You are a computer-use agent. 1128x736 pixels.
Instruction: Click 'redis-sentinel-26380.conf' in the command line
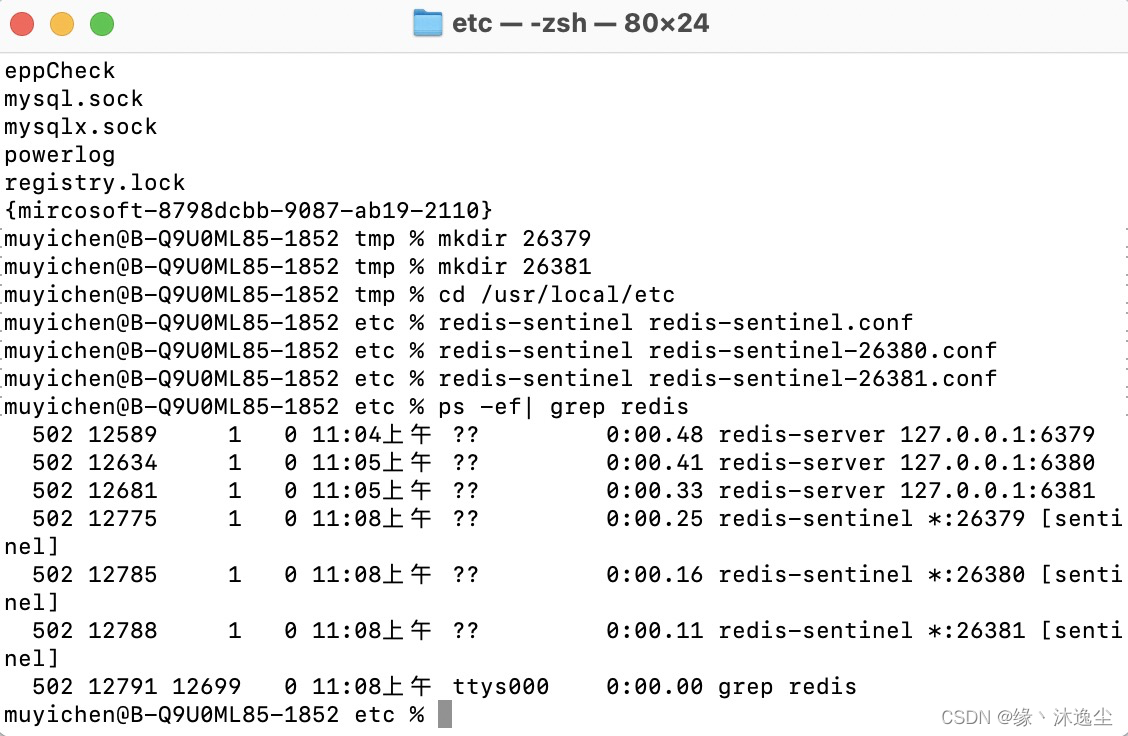pos(822,351)
